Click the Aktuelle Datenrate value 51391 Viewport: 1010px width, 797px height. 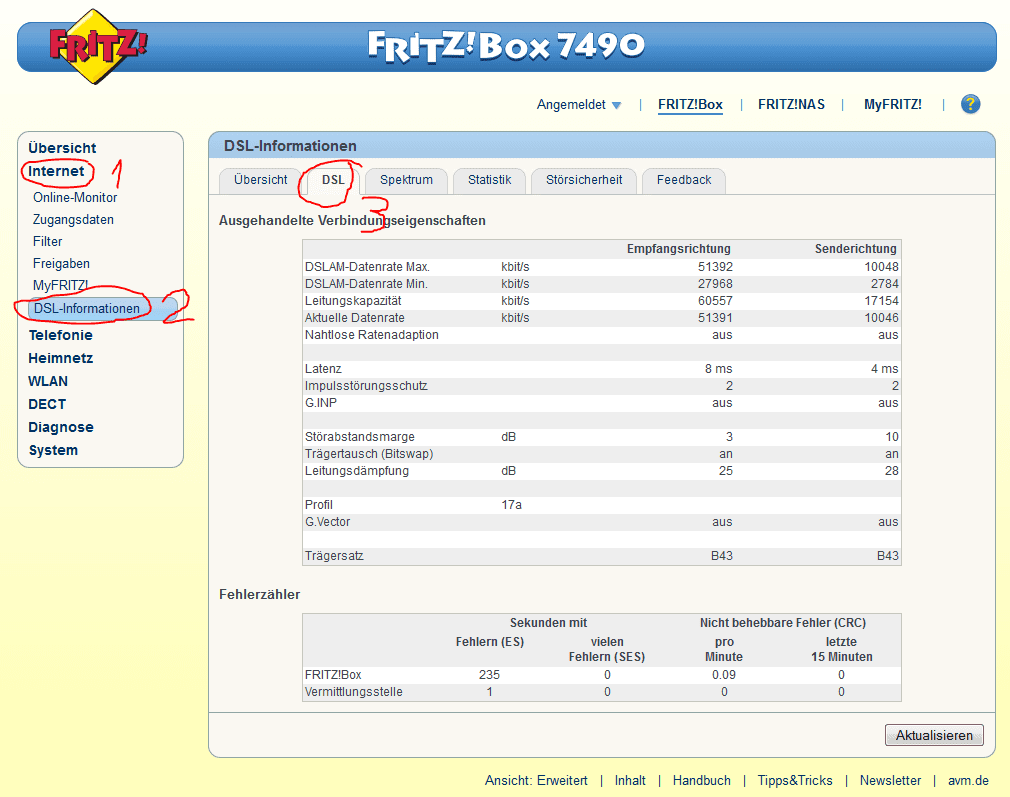click(x=715, y=318)
